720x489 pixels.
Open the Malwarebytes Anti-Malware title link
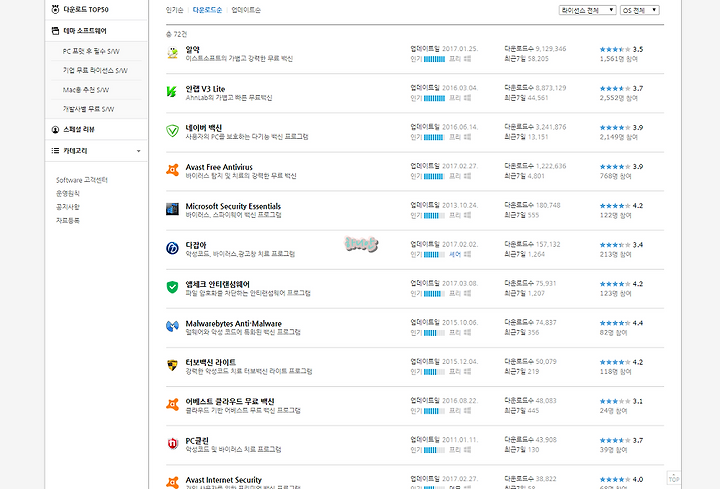tap(233, 323)
